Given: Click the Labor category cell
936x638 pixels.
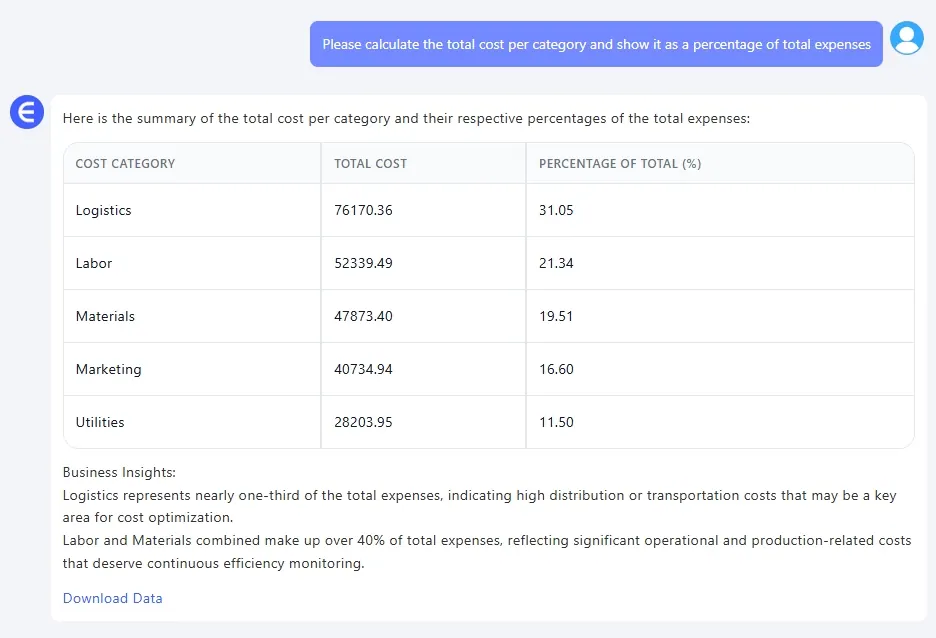Looking at the screenshot, I should pos(94,263).
